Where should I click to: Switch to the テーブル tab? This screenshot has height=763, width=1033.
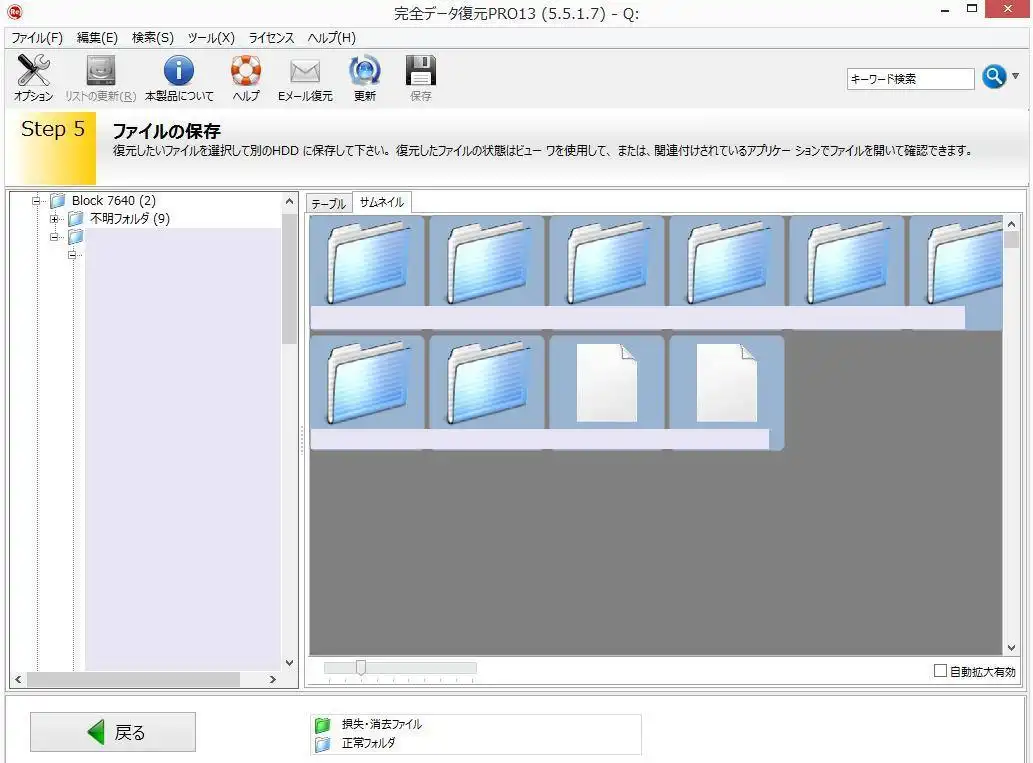point(328,203)
